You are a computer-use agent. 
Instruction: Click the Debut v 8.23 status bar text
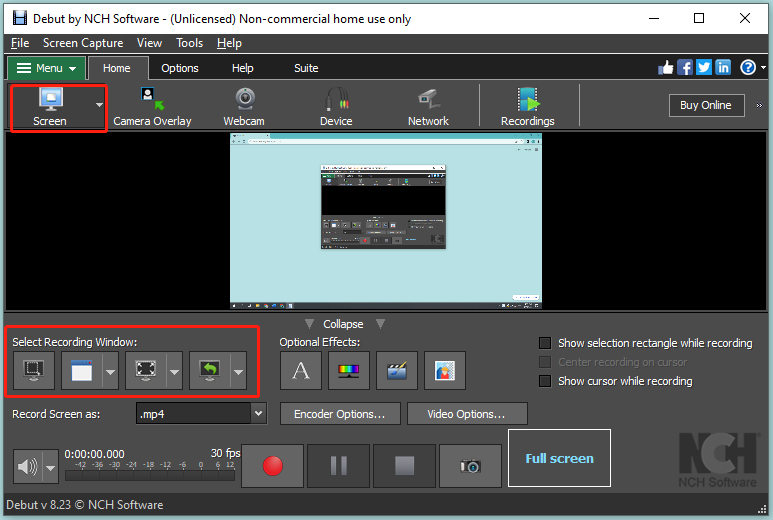click(x=85, y=505)
